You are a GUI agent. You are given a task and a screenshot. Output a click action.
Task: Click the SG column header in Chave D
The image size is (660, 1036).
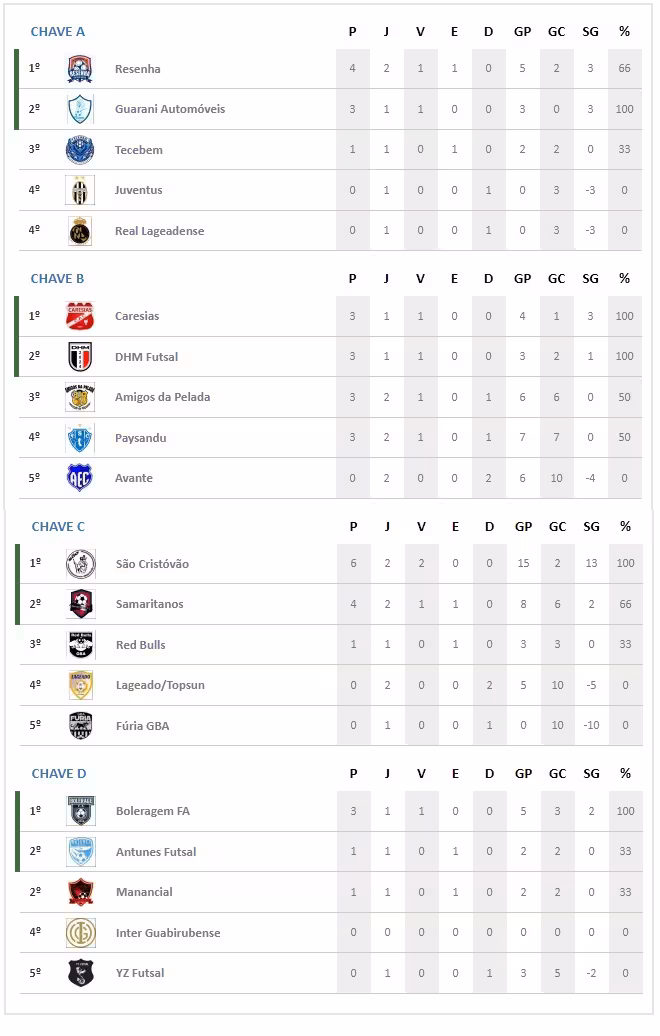[591, 774]
